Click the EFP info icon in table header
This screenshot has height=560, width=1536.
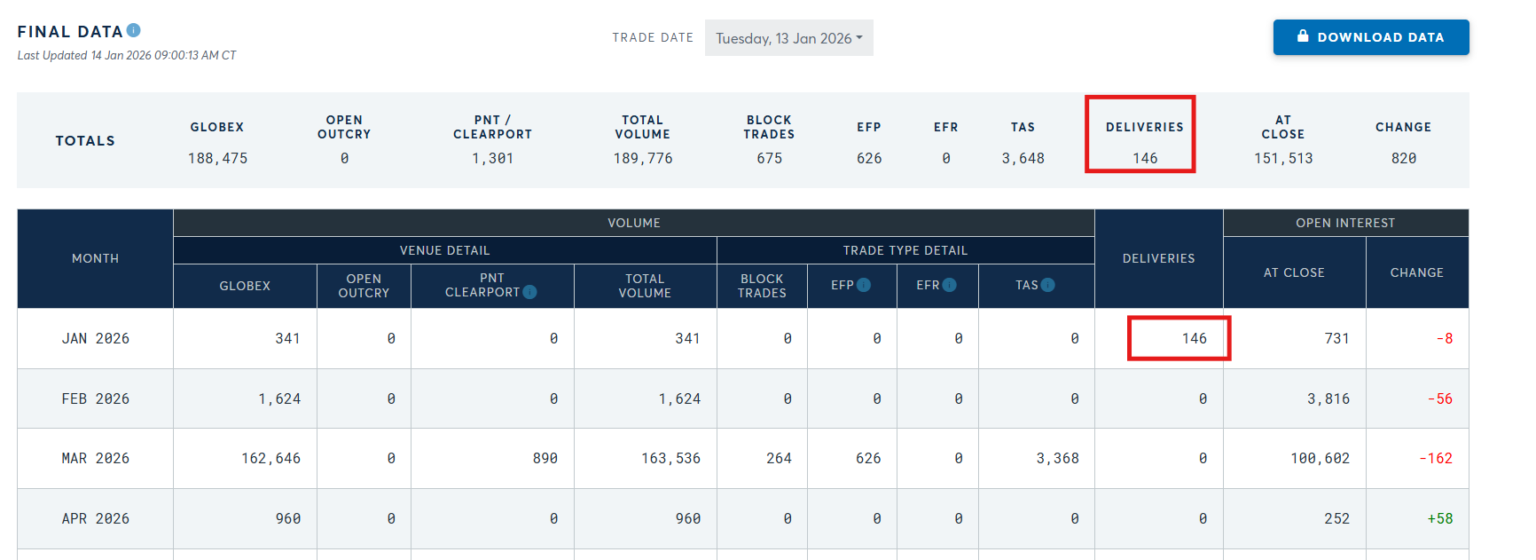pos(864,285)
